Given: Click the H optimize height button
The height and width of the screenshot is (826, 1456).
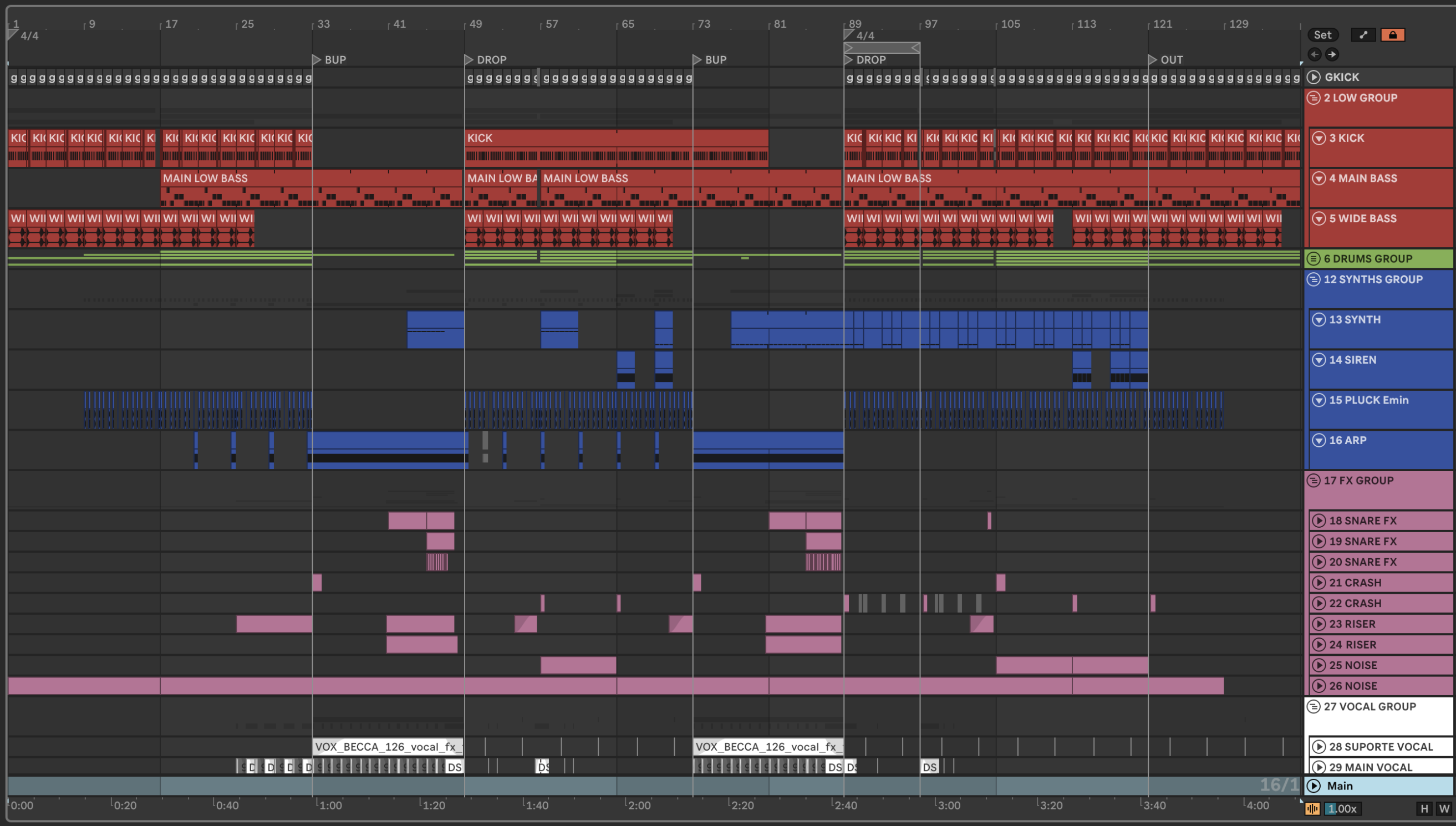Looking at the screenshot, I should click(x=1424, y=808).
